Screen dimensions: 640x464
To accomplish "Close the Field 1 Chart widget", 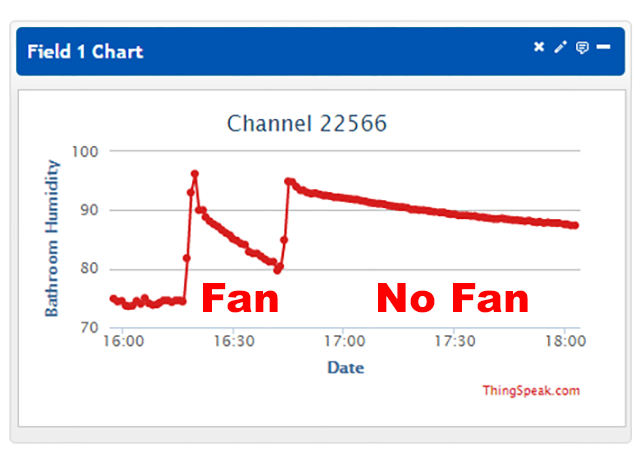I will coord(539,47).
